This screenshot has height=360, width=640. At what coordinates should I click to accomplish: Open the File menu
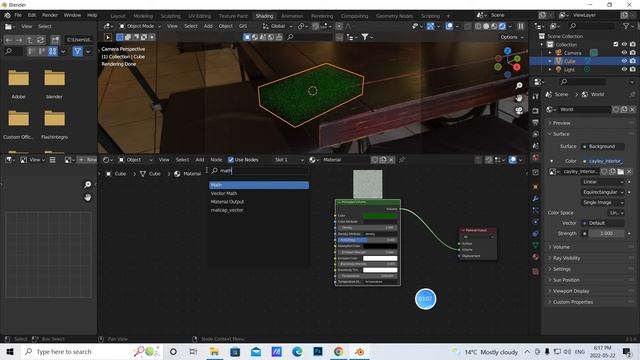[18, 15]
